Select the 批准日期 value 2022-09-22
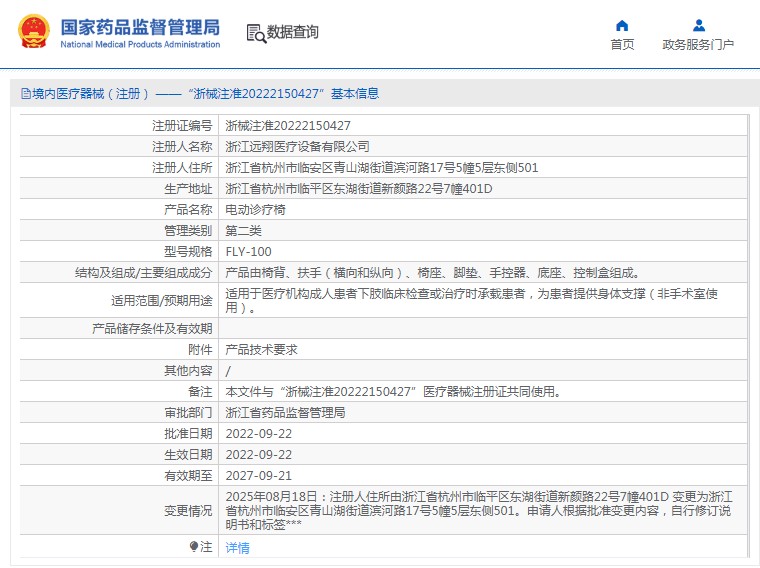The width and height of the screenshot is (760, 568). pyautogui.click(x=259, y=434)
